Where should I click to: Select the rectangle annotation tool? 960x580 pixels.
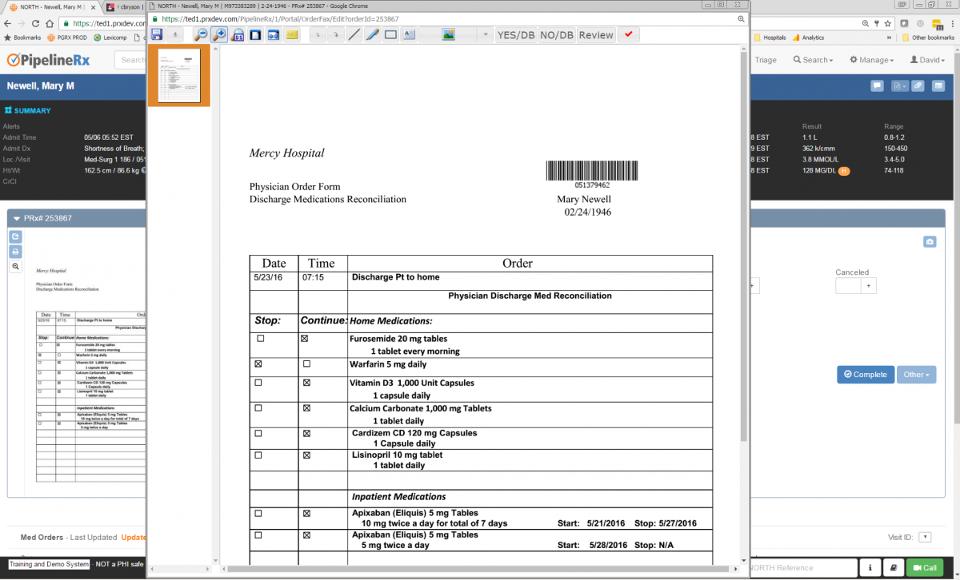[x=391, y=35]
